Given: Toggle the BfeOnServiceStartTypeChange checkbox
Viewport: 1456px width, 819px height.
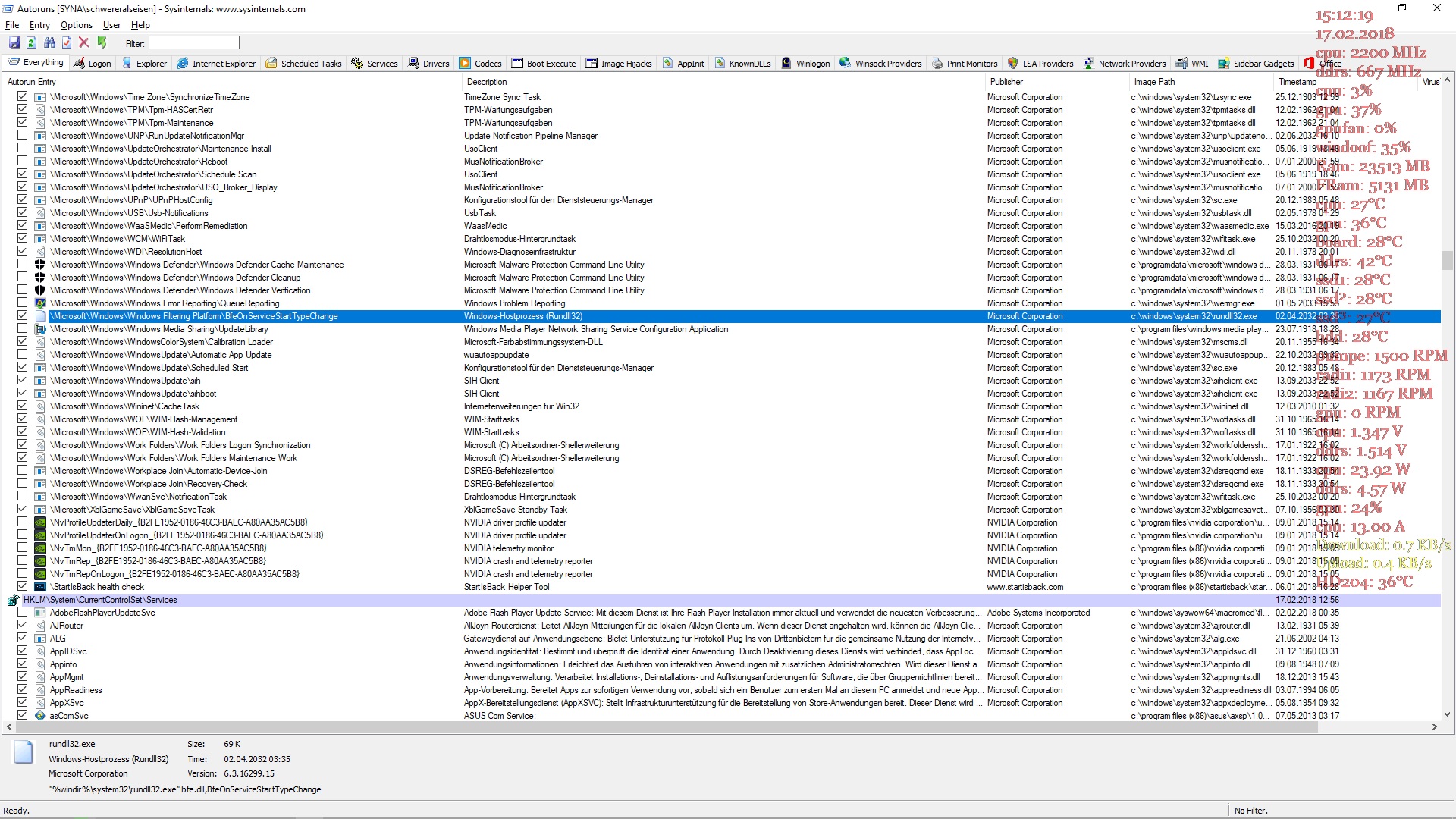Looking at the screenshot, I should tap(22, 315).
